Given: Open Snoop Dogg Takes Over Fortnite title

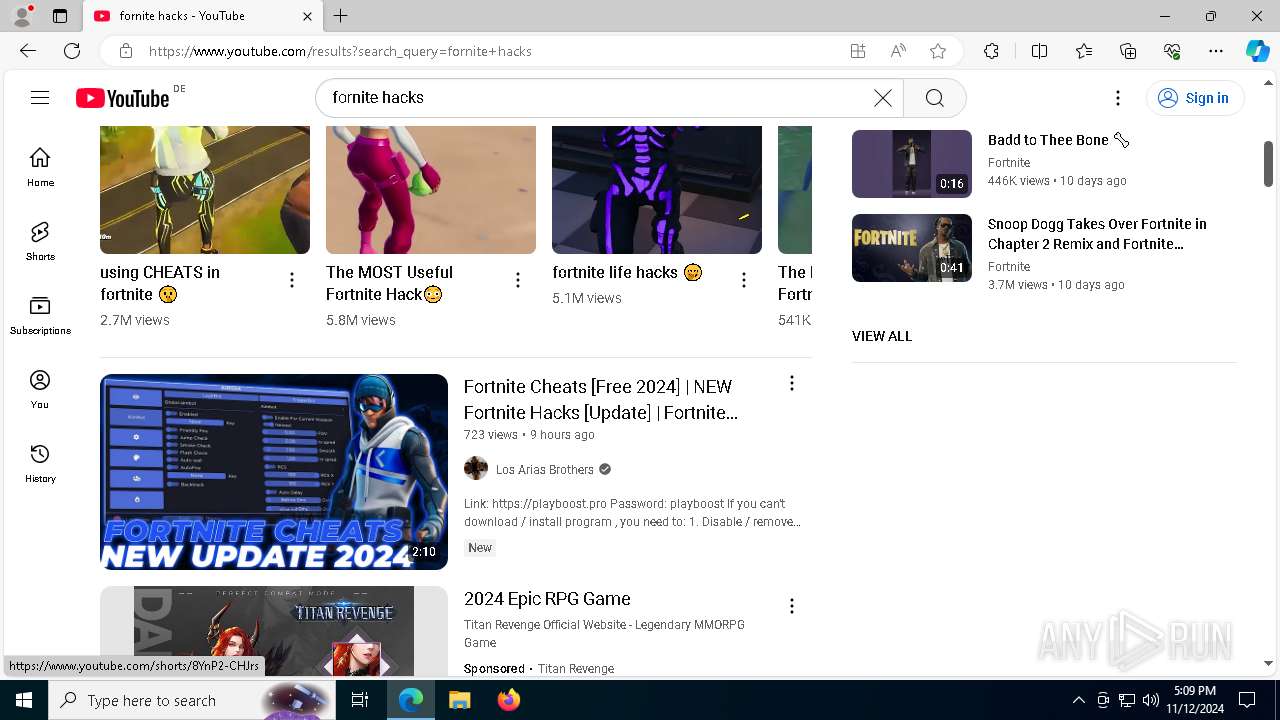Looking at the screenshot, I should 1097,234.
